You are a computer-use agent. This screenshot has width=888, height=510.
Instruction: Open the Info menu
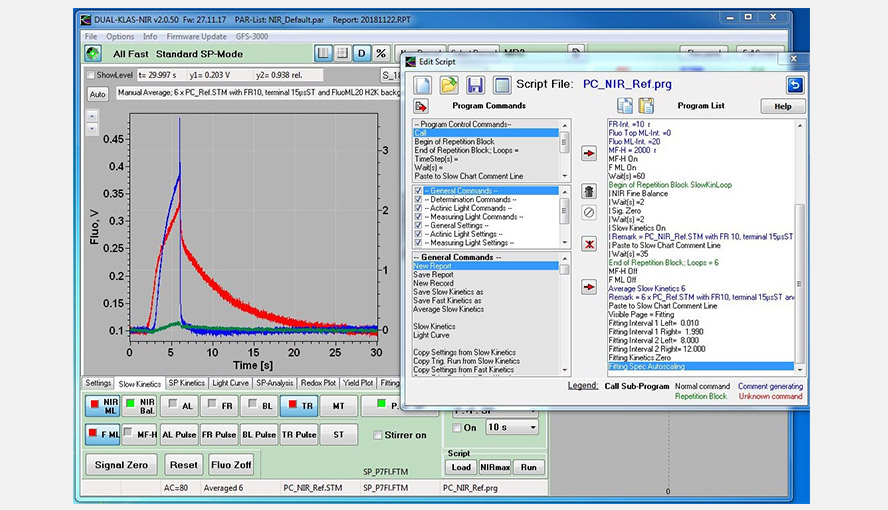[x=150, y=36]
